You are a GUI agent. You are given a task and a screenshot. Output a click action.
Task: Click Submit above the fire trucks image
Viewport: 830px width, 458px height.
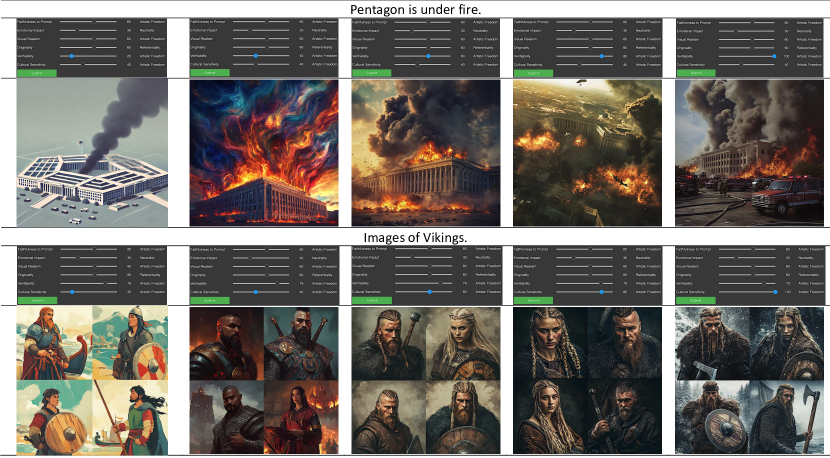(696, 73)
